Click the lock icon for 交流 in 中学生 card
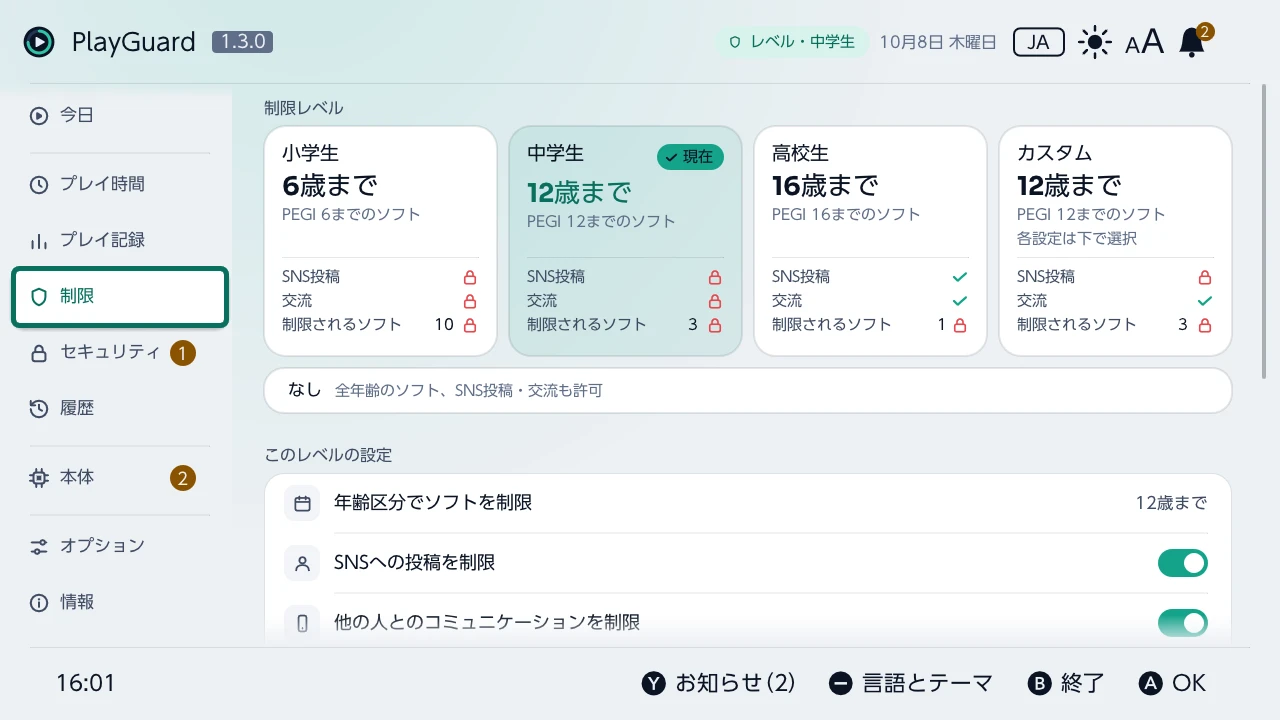The width and height of the screenshot is (1280, 720). click(x=715, y=301)
